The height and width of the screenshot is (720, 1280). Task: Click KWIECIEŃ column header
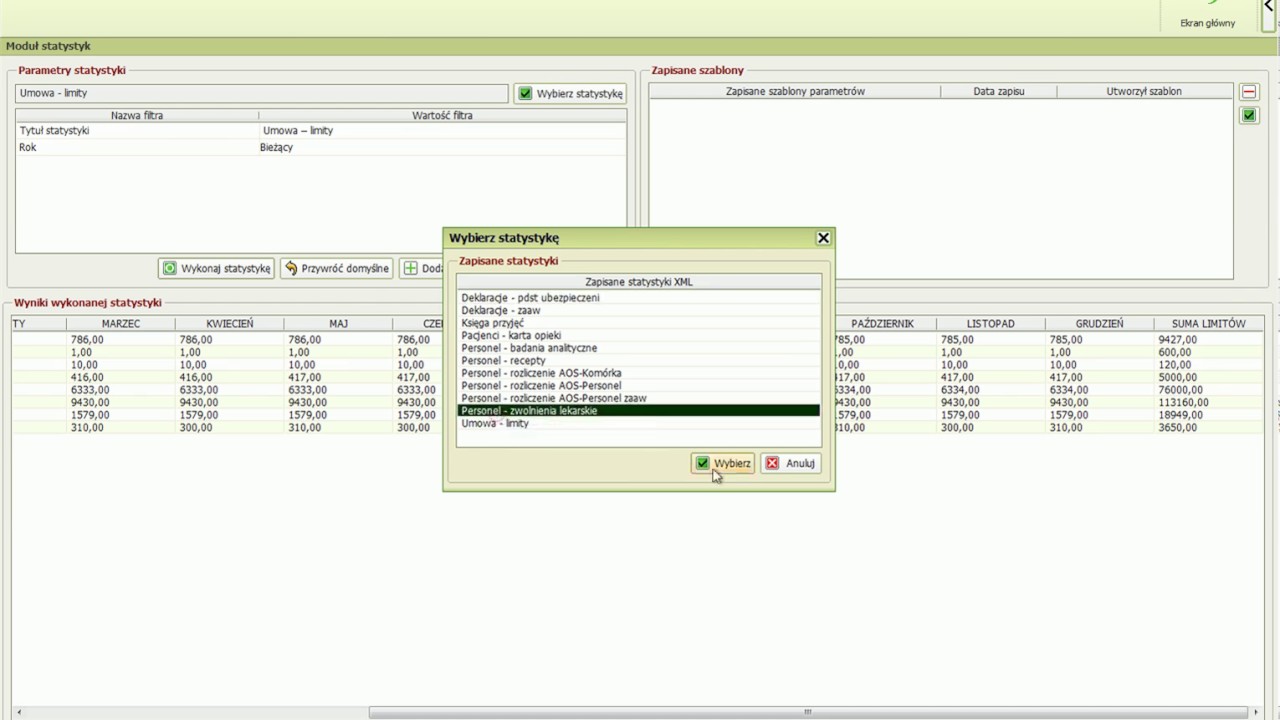(x=230, y=324)
